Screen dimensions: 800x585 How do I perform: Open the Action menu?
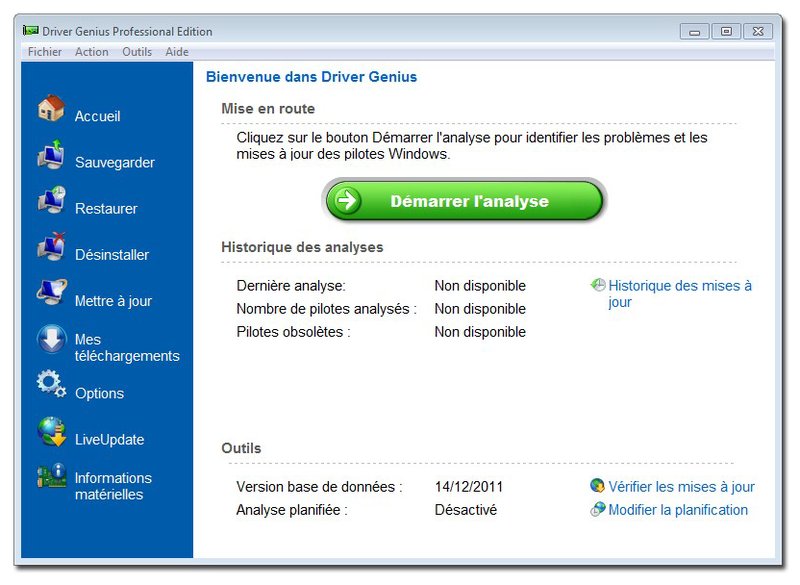tap(91, 51)
